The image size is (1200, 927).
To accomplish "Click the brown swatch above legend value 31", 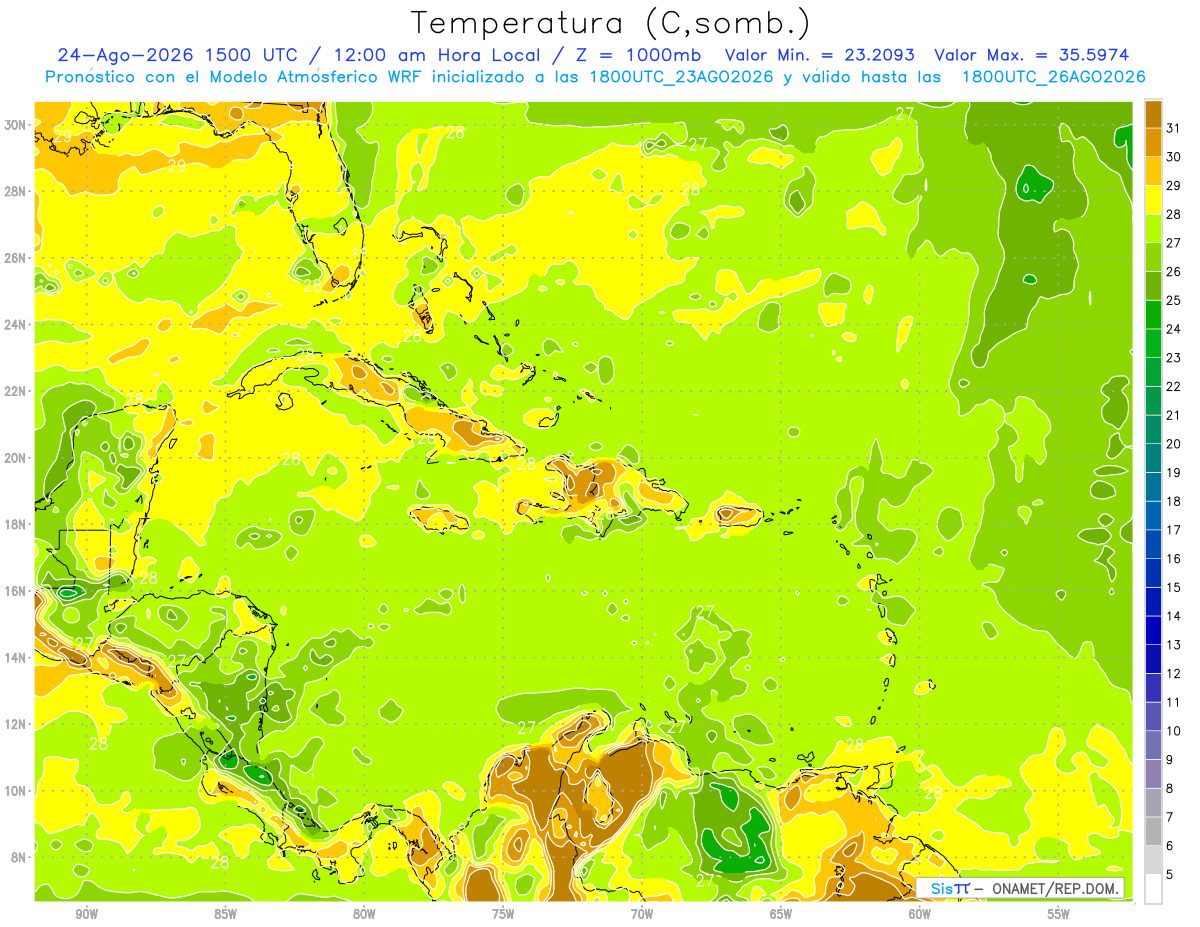I will click(x=1153, y=114).
